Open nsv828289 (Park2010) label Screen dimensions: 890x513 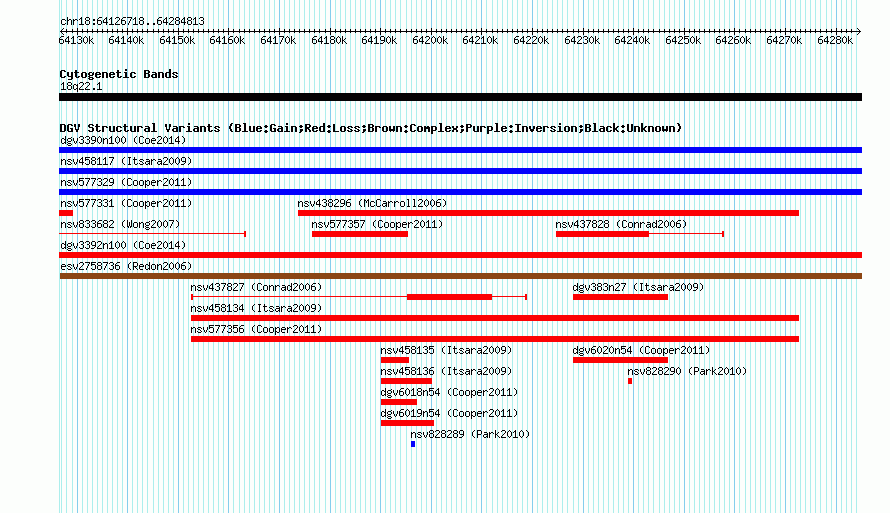(470, 434)
